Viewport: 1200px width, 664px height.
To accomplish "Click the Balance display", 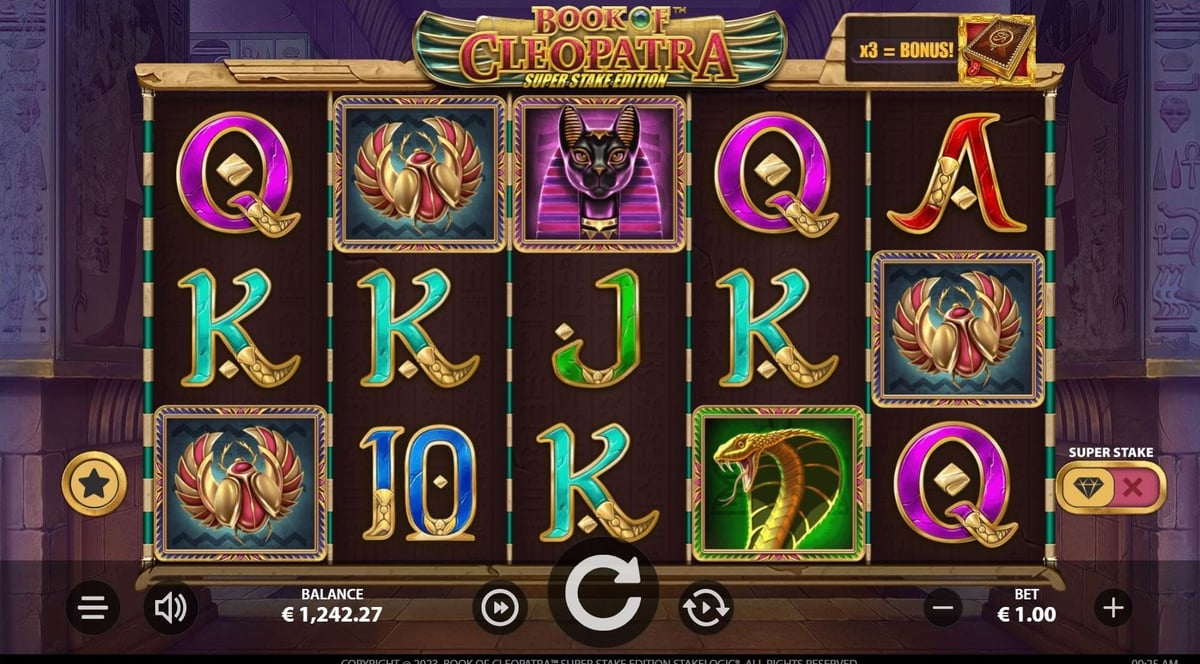I will [332, 605].
